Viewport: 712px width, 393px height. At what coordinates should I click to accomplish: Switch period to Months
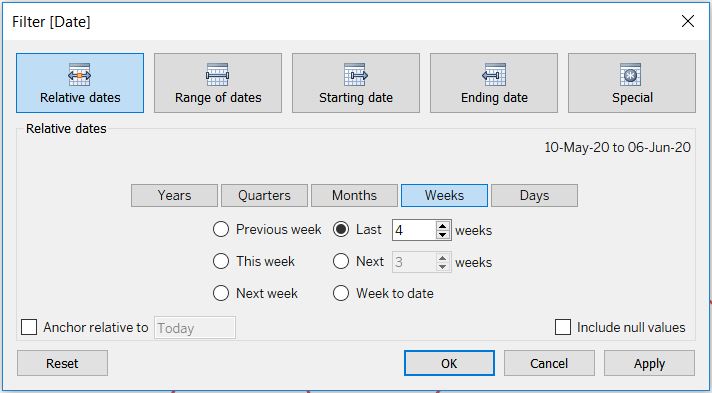point(354,195)
